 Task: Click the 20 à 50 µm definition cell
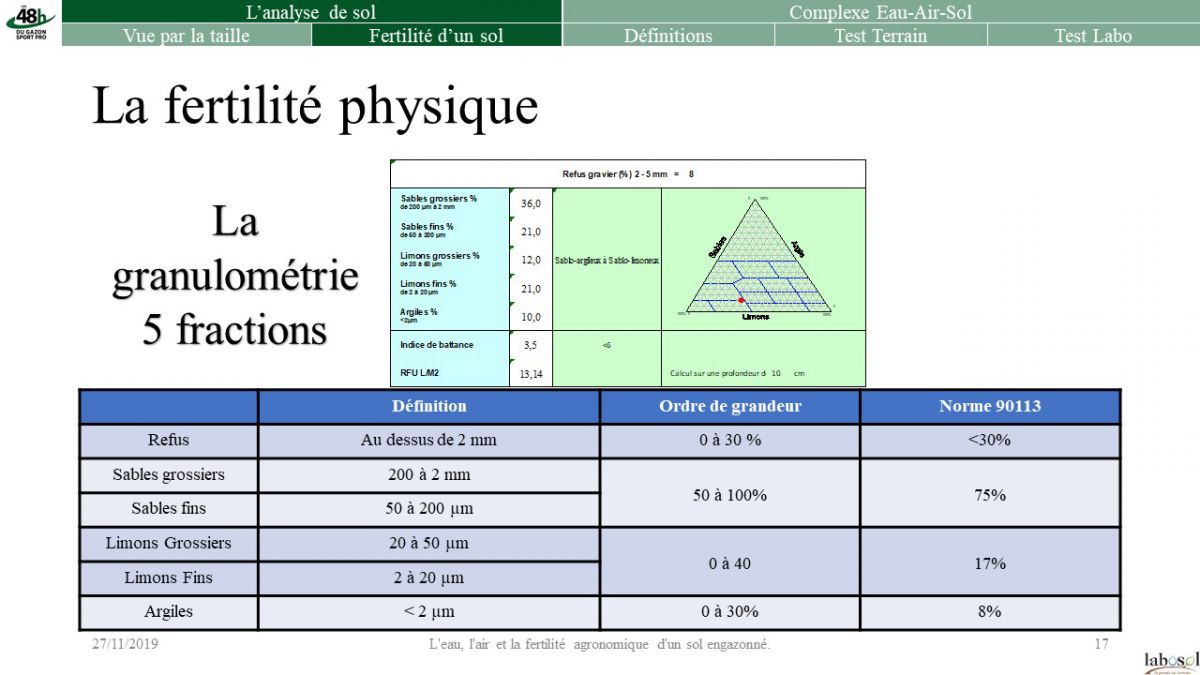pyautogui.click(x=429, y=544)
